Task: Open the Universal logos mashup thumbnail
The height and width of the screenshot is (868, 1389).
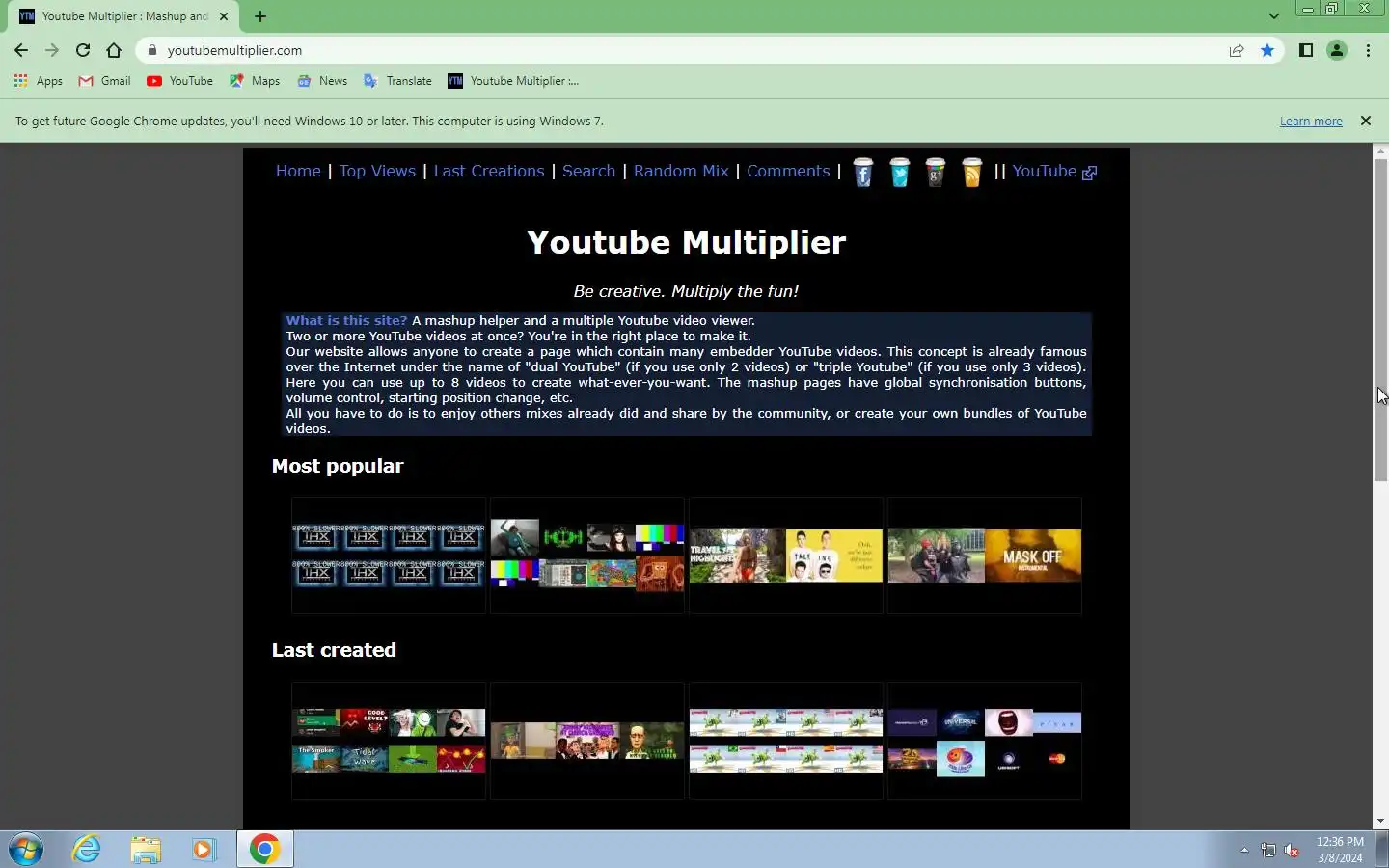Action: coord(985,741)
